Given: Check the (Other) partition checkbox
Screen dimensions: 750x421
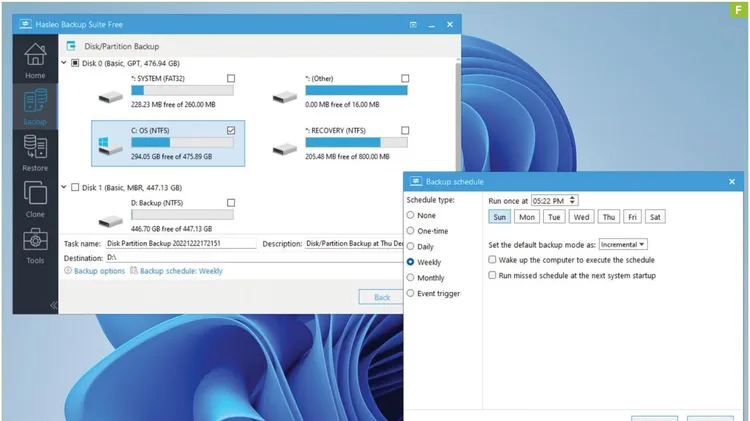Looking at the screenshot, I should pos(405,78).
